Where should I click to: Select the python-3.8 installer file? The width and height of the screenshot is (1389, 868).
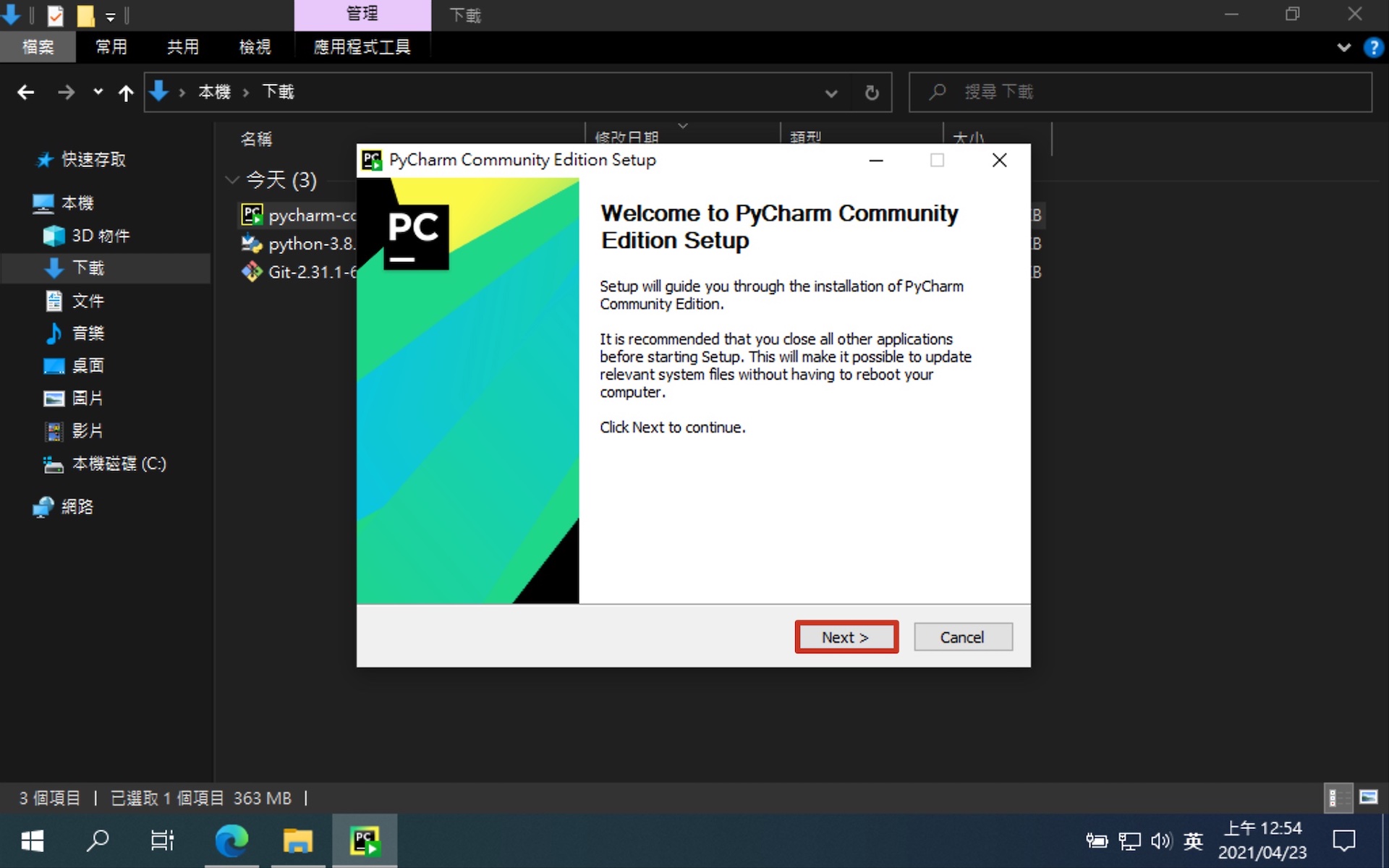pyautogui.click(x=298, y=244)
